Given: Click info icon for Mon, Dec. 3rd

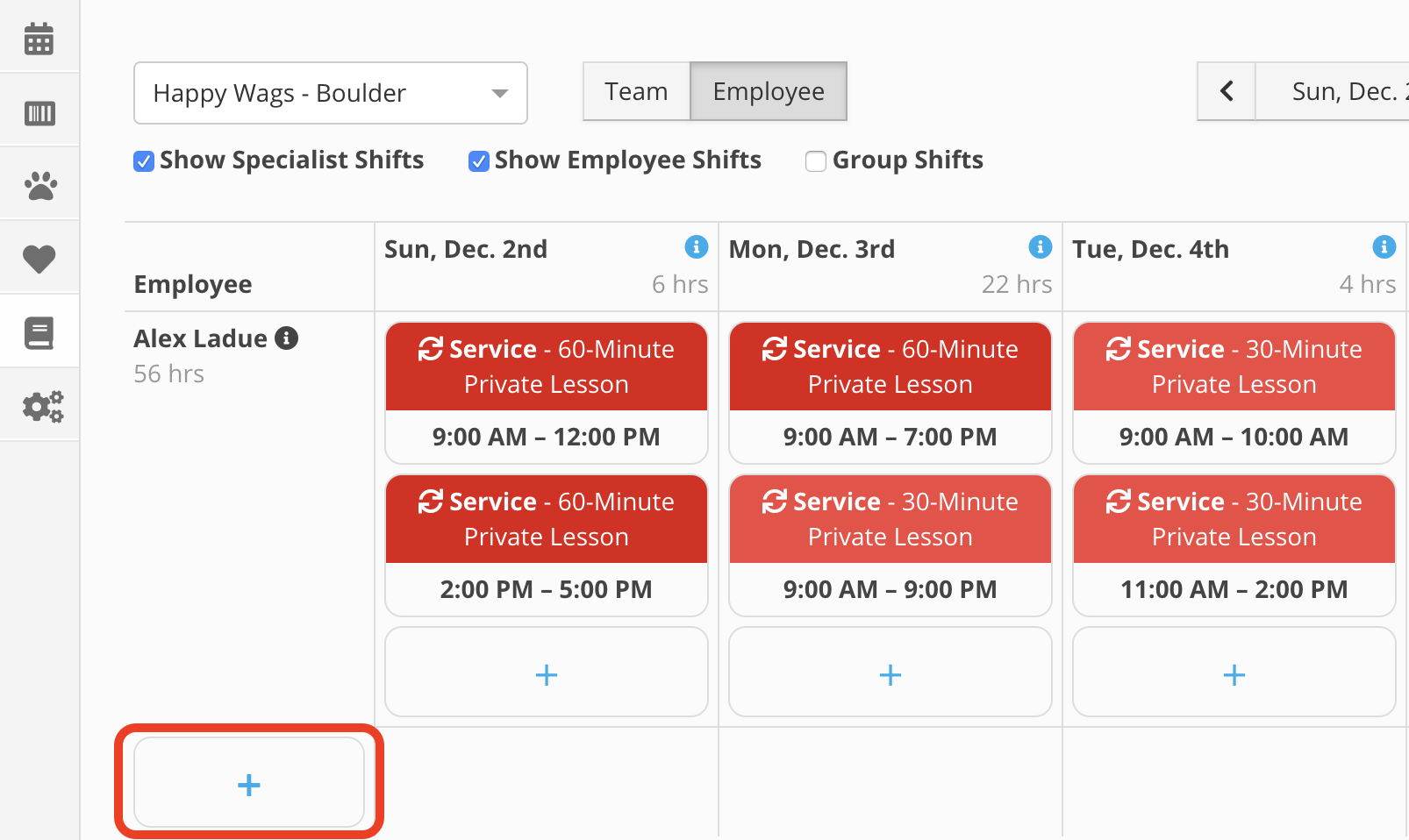Looking at the screenshot, I should tap(1041, 247).
